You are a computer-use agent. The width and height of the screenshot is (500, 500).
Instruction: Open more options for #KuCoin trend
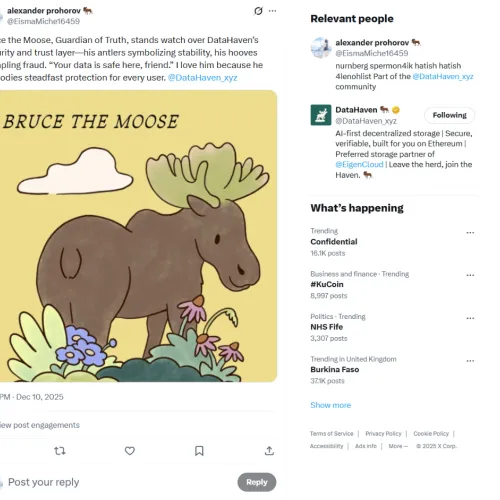[470, 275]
